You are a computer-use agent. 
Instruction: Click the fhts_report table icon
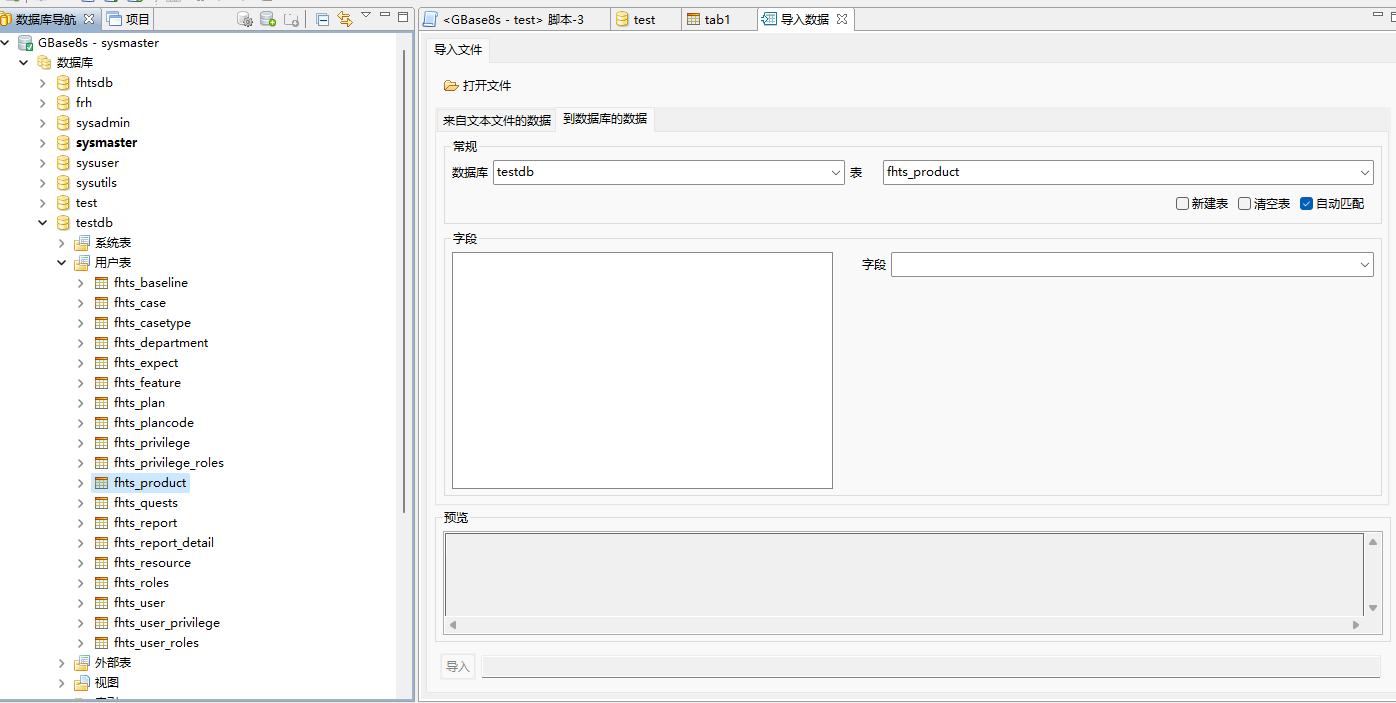[101, 523]
